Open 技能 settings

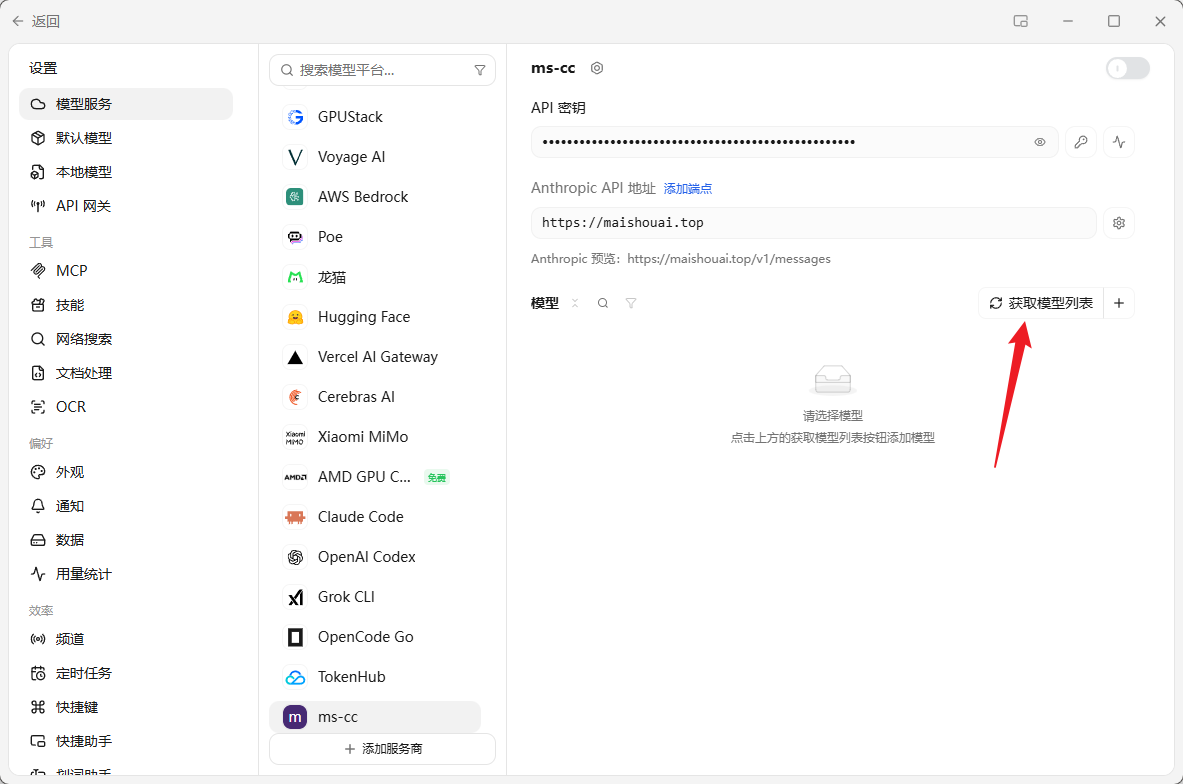click(126, 305)
